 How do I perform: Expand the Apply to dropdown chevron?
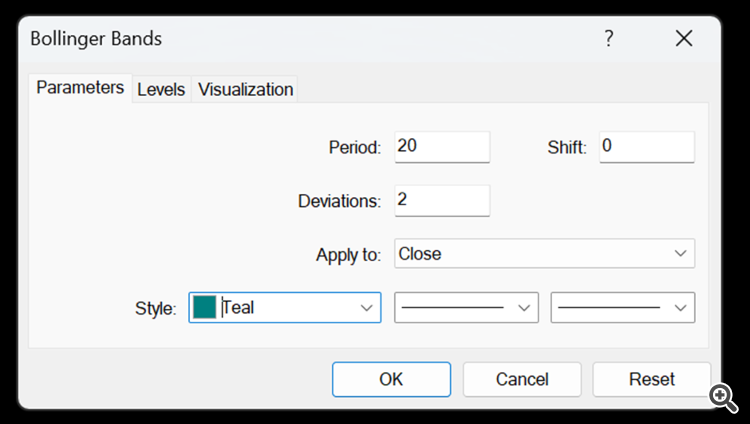click(680, 254)
